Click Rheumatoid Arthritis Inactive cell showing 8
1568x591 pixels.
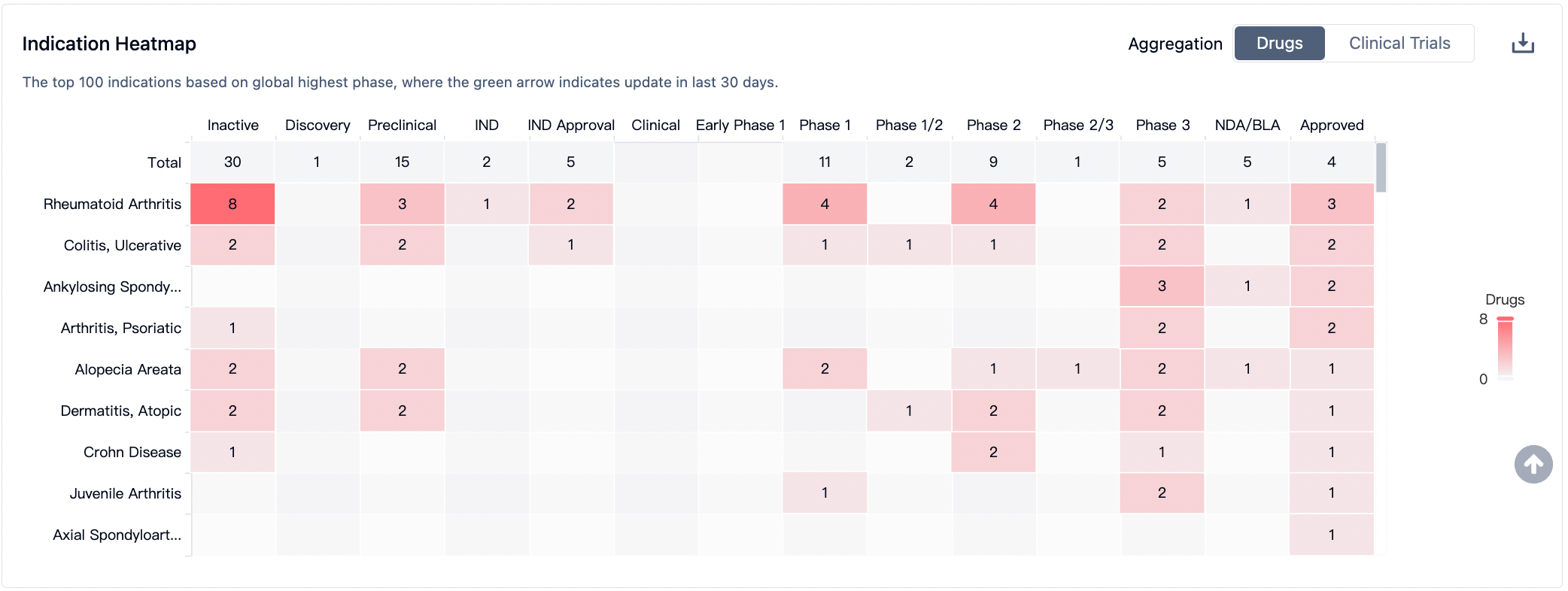[x=232, y=204]
